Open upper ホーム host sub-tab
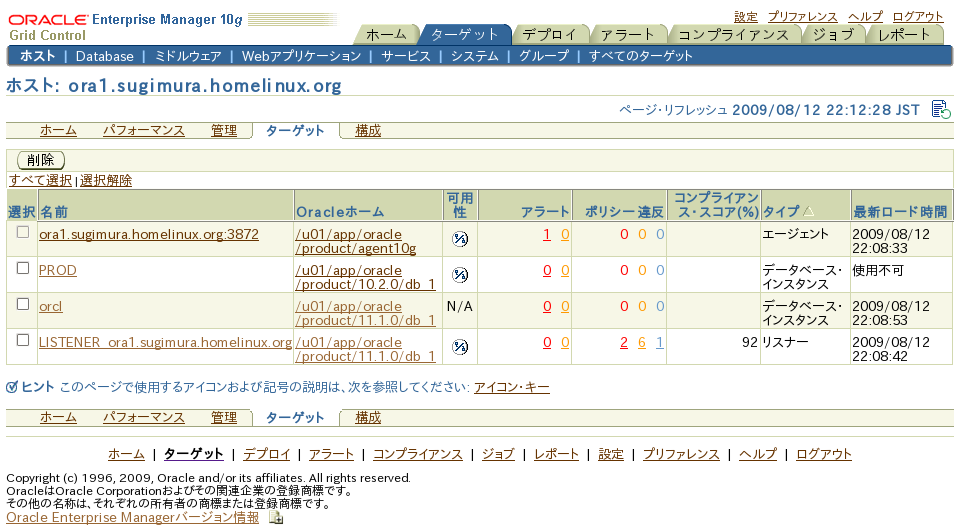 pyautogui.click(x=58, y=130)
